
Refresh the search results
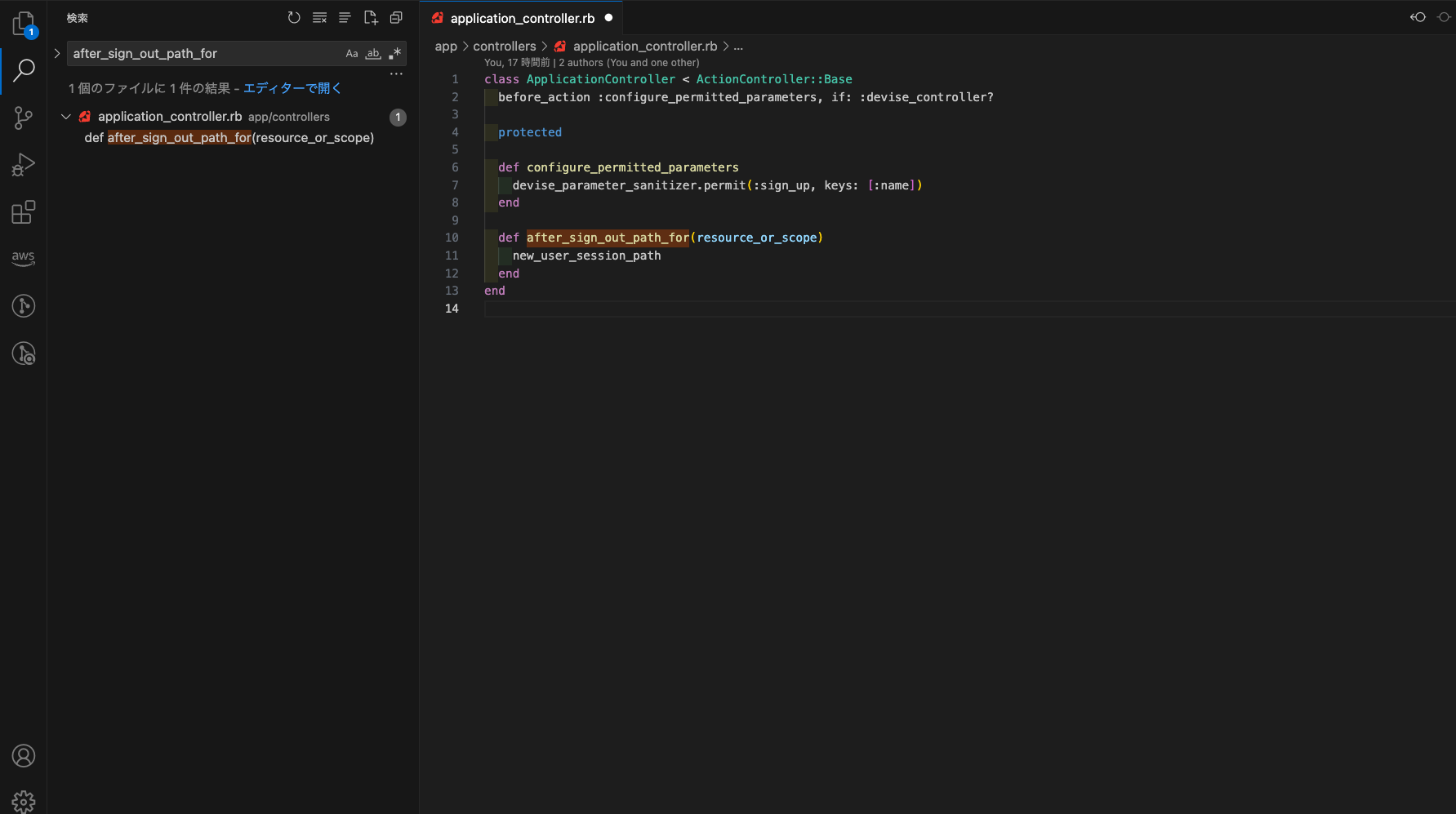[x=294, y=18]
